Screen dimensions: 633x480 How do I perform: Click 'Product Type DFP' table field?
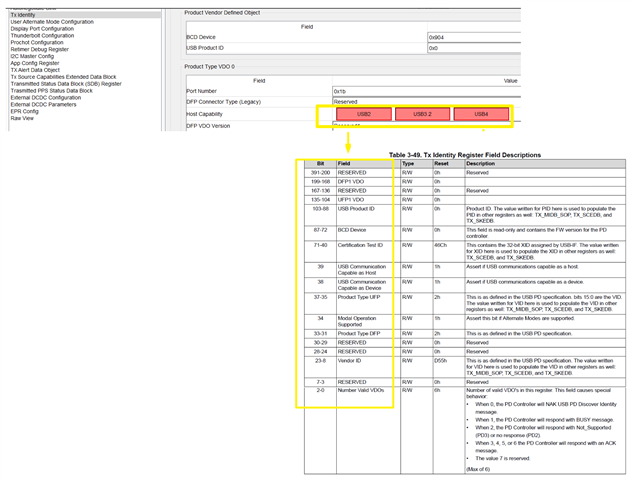359,333
